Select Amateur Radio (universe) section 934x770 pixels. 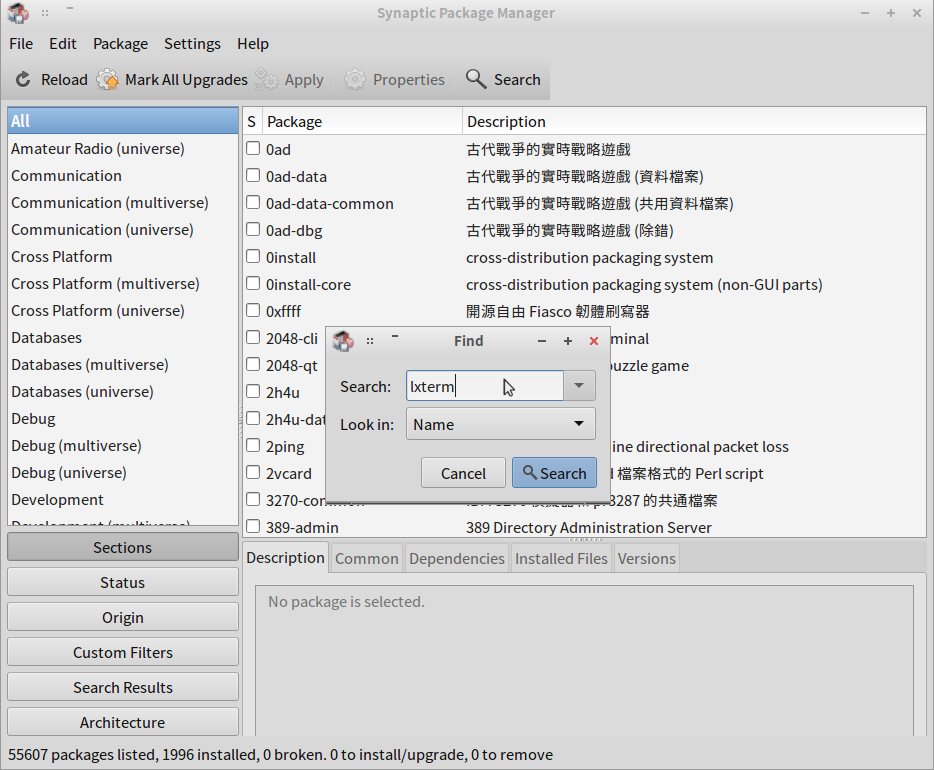(123, 148)
